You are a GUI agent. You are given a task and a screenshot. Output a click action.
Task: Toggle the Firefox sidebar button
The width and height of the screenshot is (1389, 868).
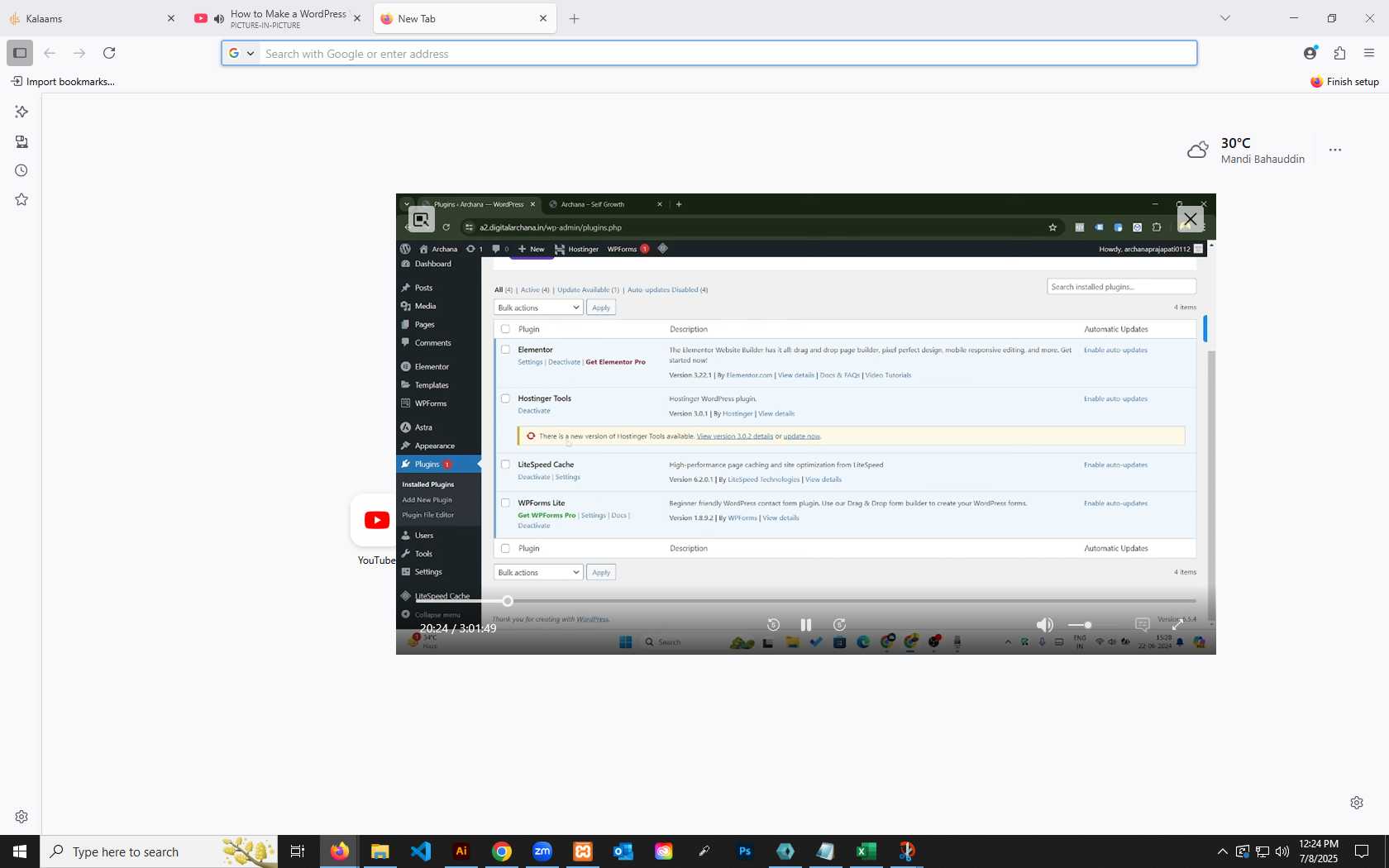tap(20, 53)
